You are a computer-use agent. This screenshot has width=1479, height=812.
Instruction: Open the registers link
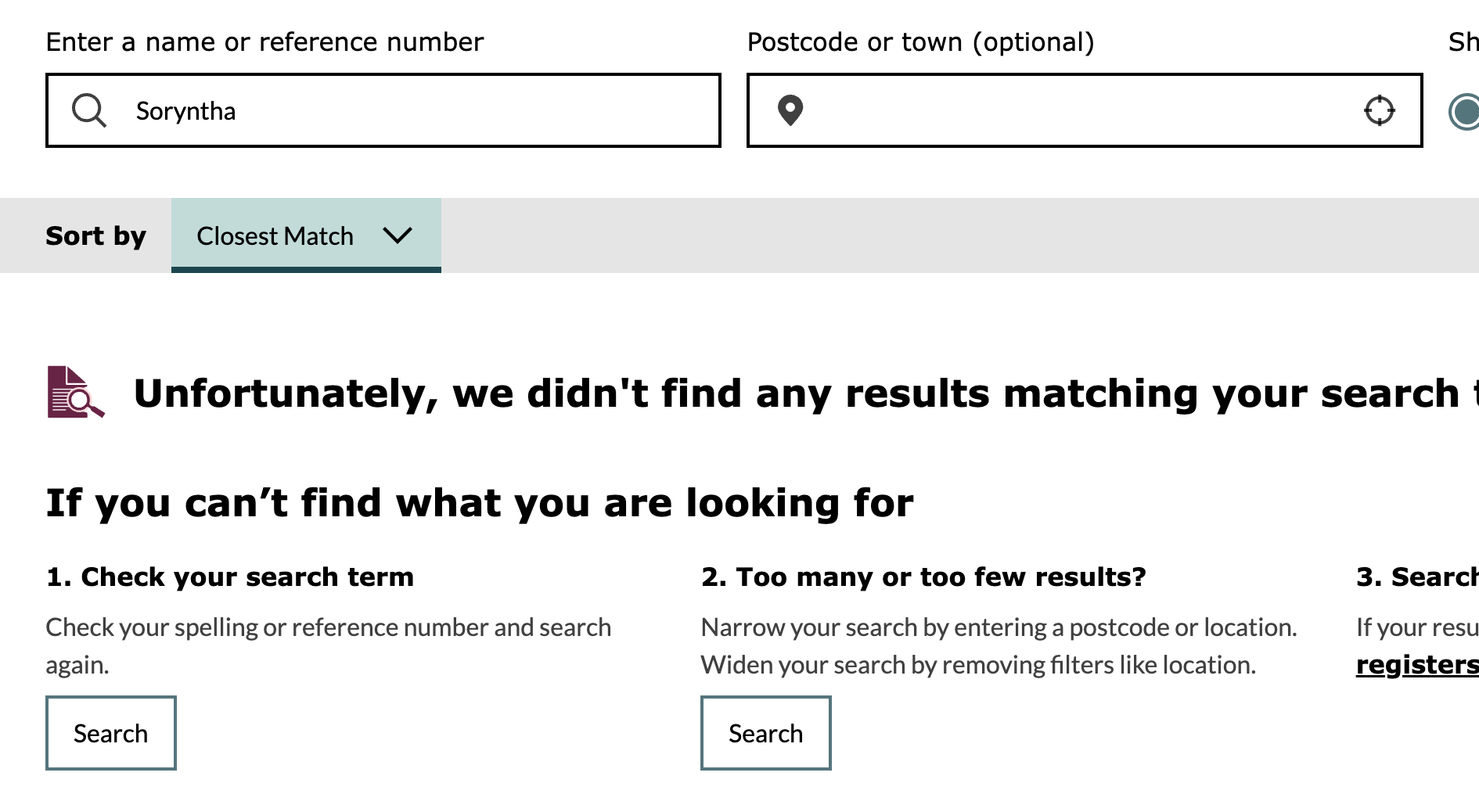pos(1416,664)
